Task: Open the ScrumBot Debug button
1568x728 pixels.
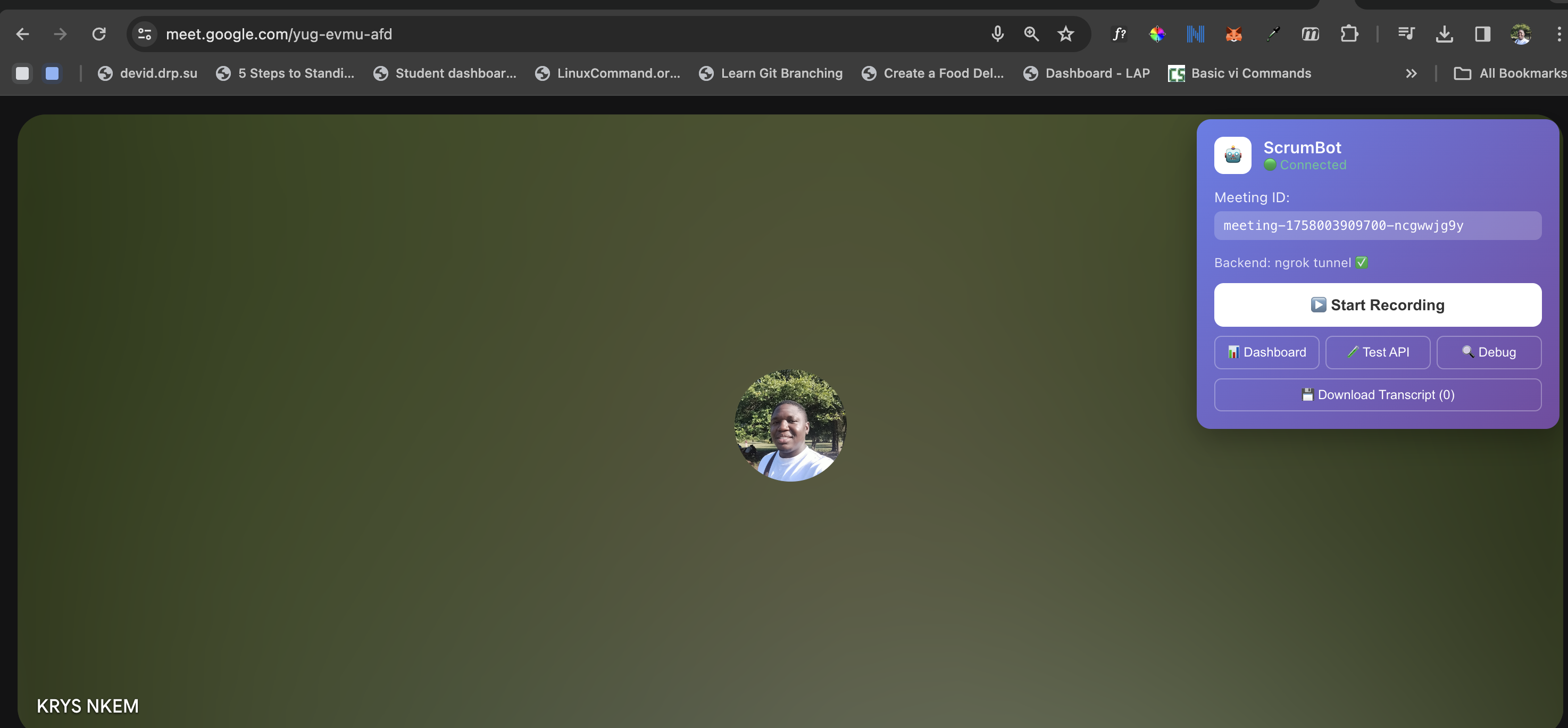Action: [x=1488, y=352]
